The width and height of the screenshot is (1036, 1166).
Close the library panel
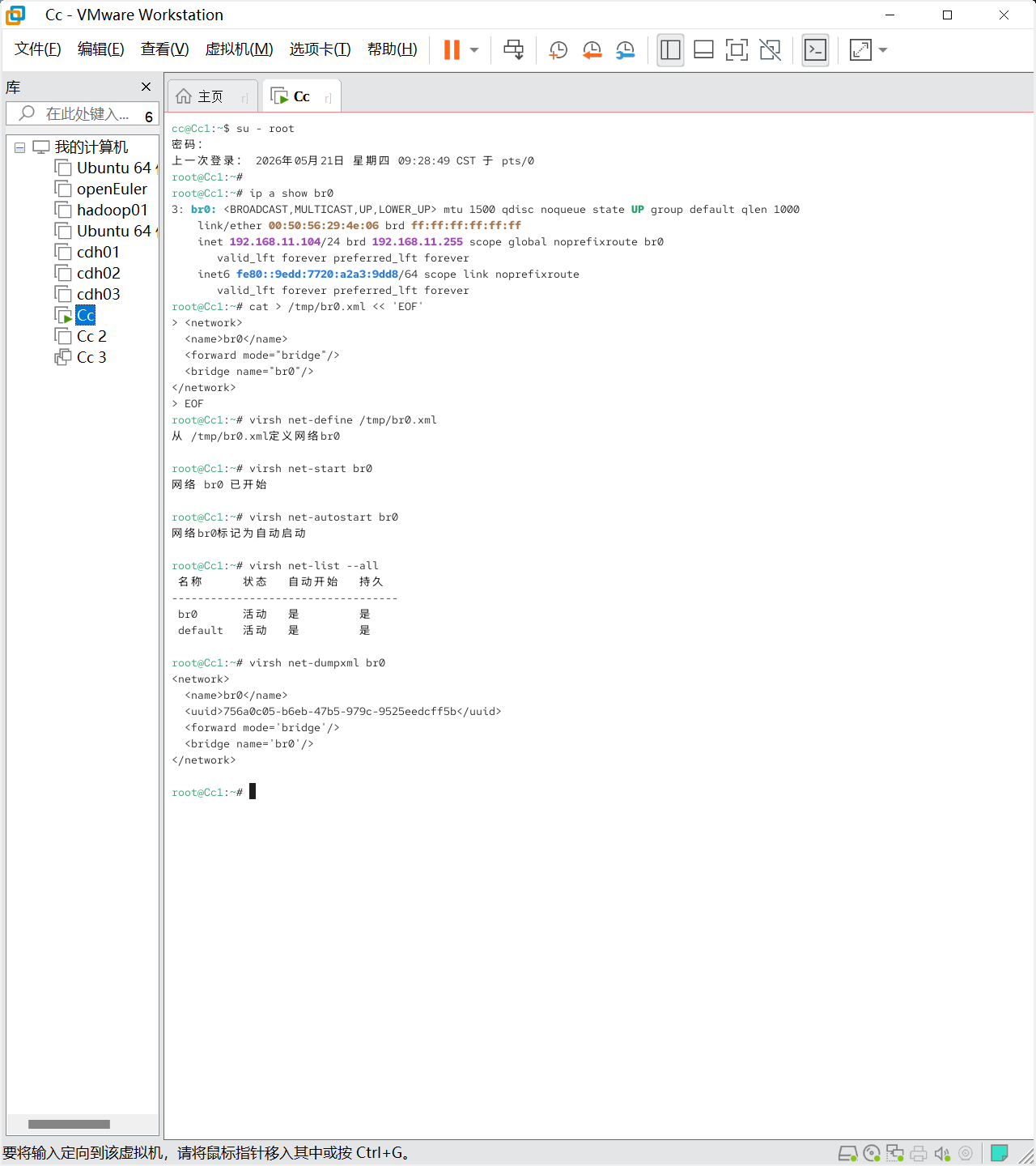(x=146, y=87)
